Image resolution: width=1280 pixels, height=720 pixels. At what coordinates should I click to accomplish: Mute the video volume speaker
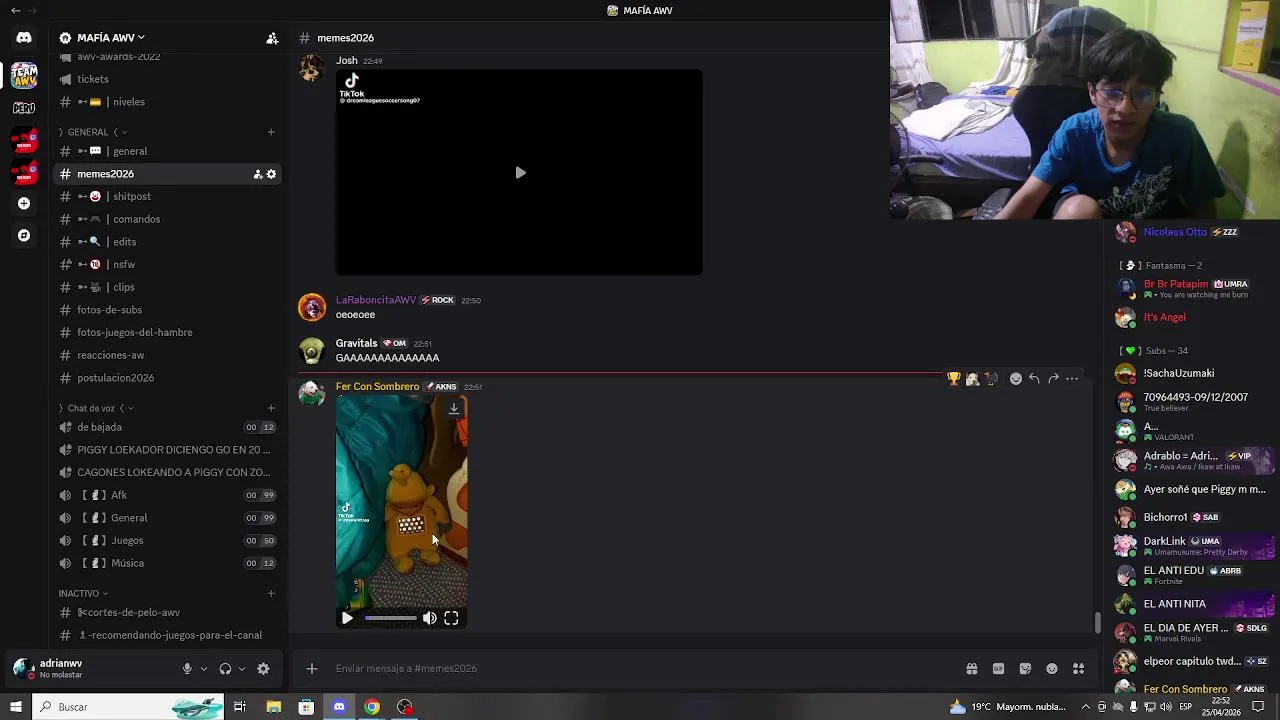[429, 618]
